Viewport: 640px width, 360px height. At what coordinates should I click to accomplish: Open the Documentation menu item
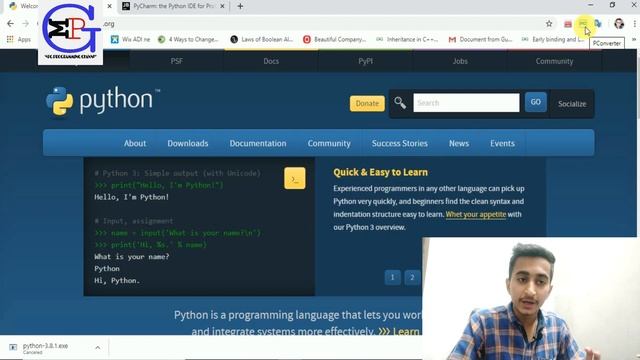point(258,143)
